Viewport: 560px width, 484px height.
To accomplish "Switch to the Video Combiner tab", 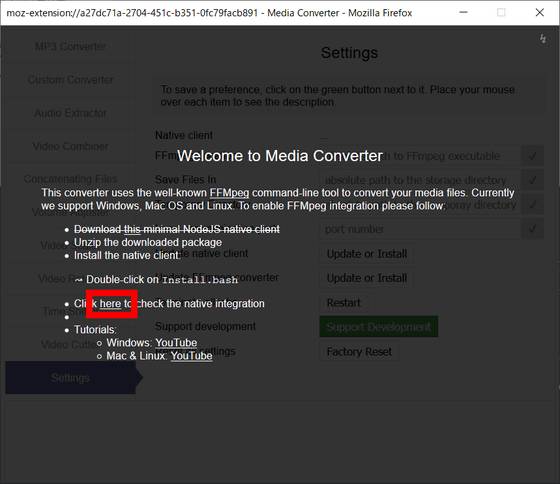I will click(x=70, y=146).
